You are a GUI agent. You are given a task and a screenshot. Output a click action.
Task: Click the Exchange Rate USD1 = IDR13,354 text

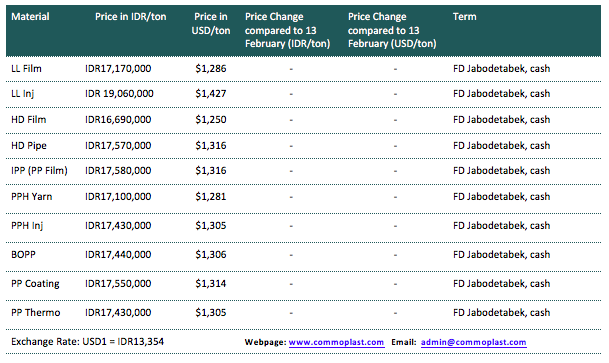(x=87, y=342)
